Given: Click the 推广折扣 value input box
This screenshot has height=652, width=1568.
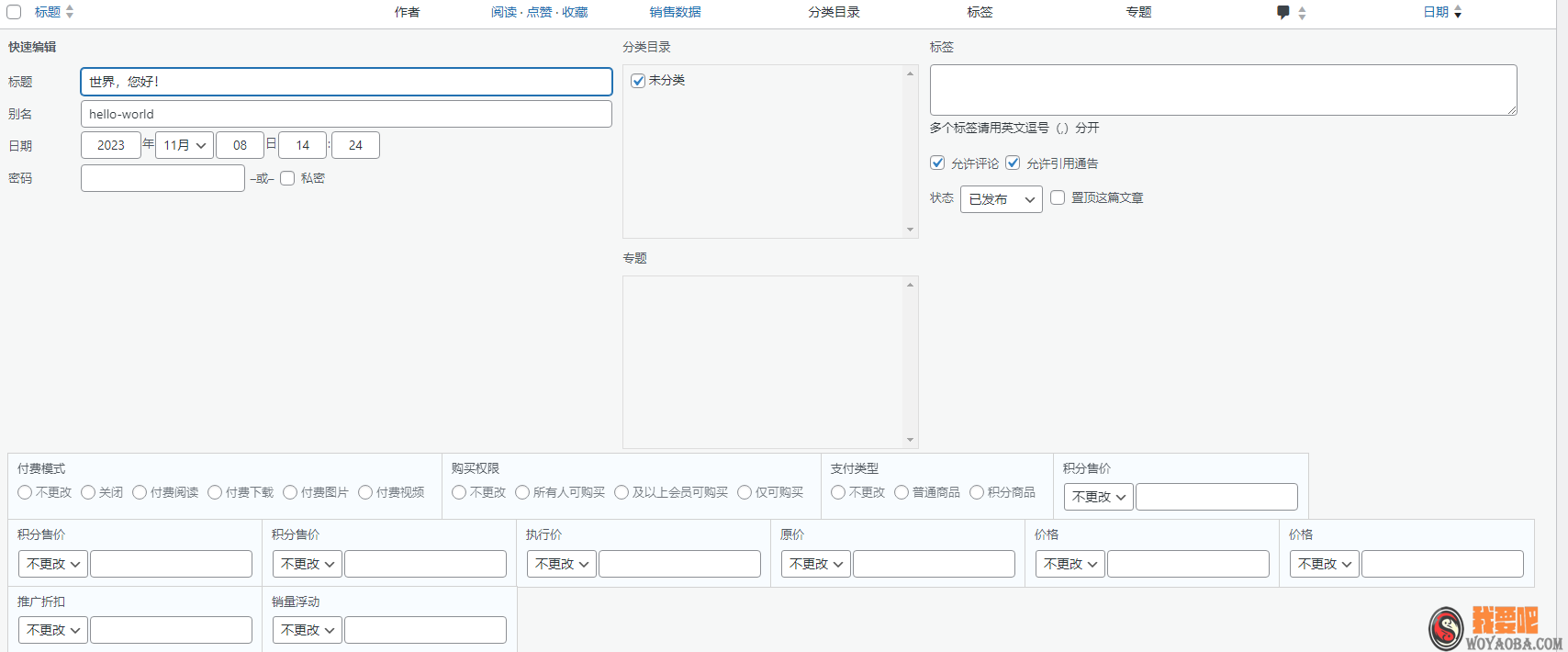Looking at the screenshot, I should pyautogui.click(x=171, y=630).
